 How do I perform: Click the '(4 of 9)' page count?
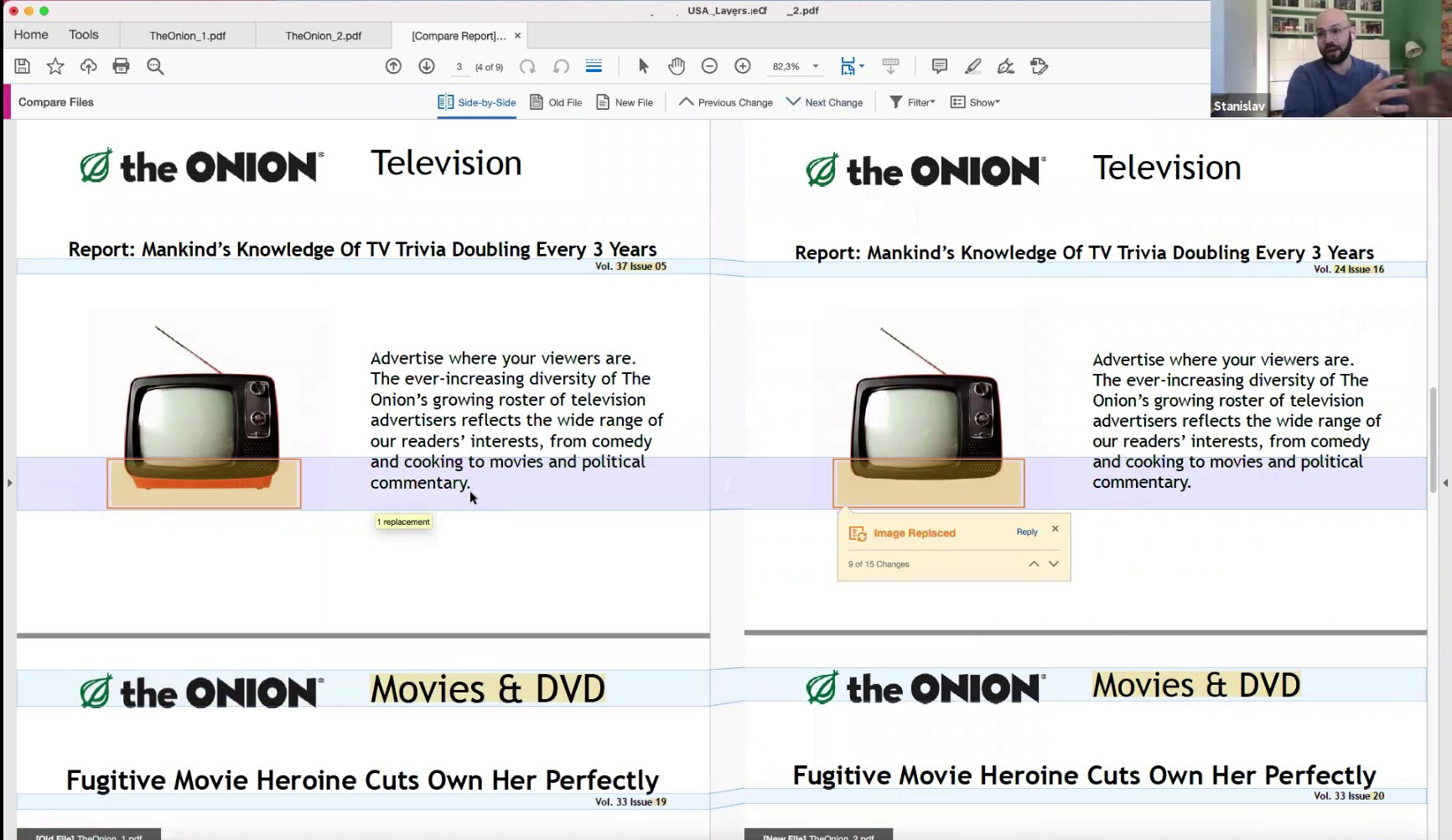pos(489,67)
